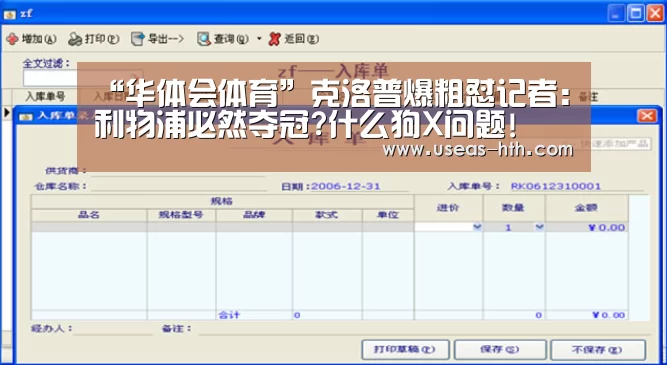Click the 金额 cell showing ￥0.00 in first row
The image size is (667, 365).
pyautogui.click(x=586, y=228)
